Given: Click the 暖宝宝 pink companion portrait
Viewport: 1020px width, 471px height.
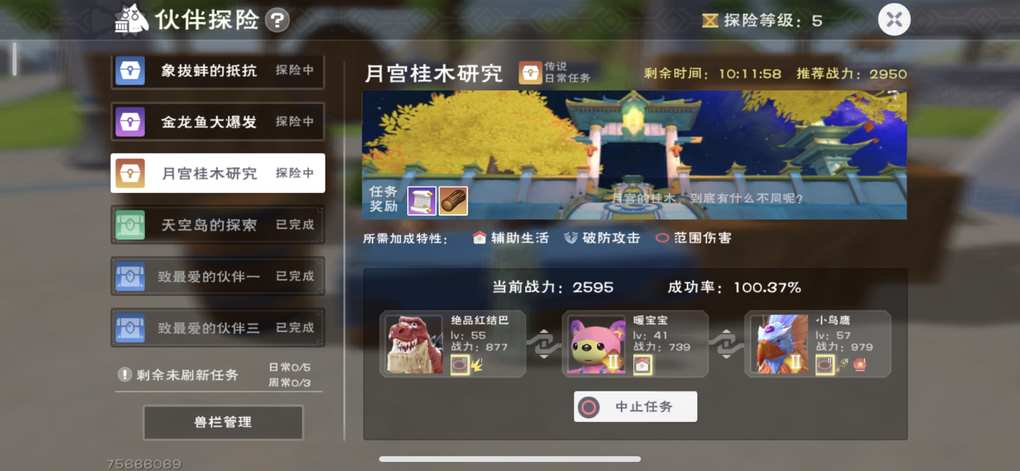Looking at the screenshot, I should (597, 344).
